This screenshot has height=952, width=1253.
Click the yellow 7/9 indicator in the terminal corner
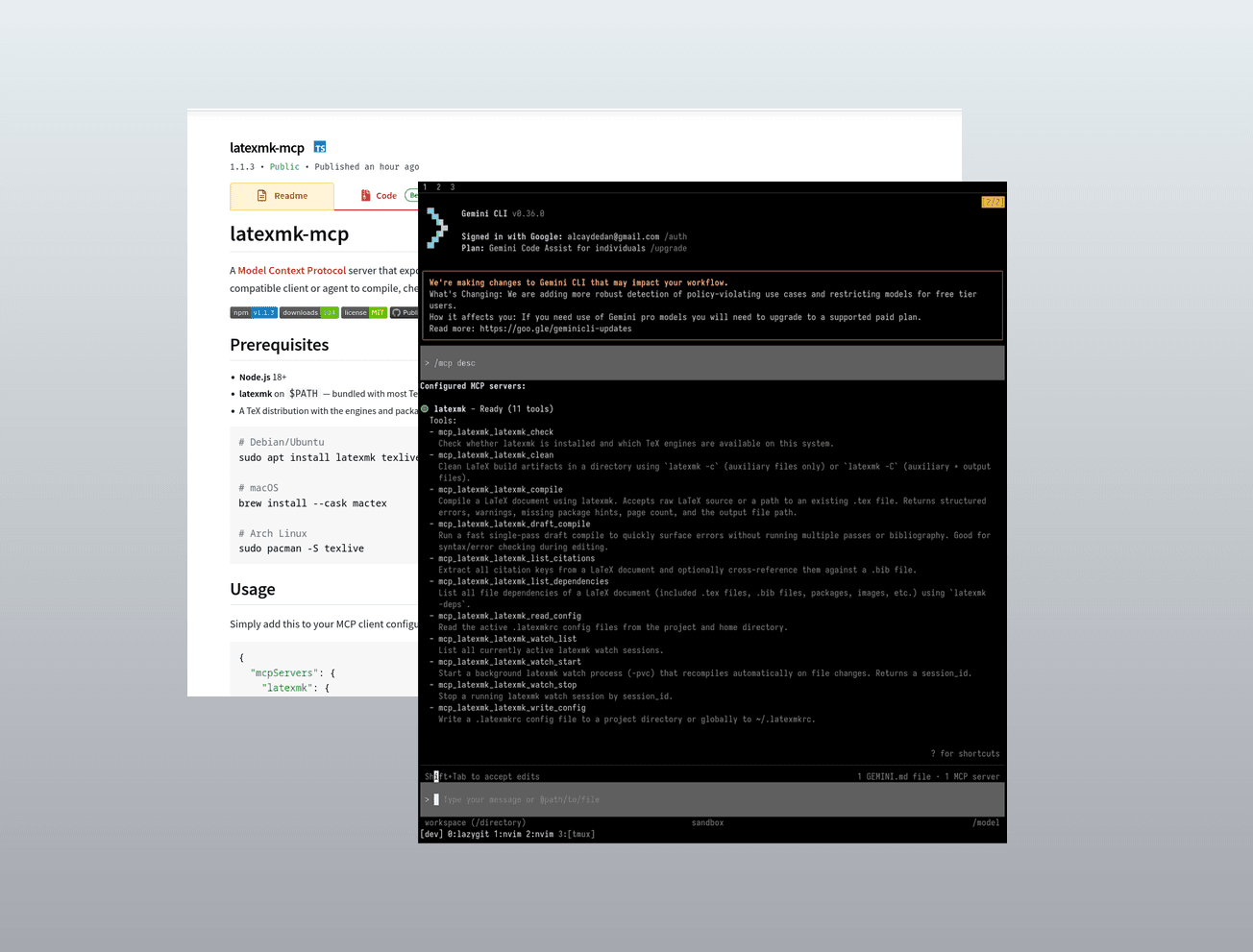pos(993,202)
